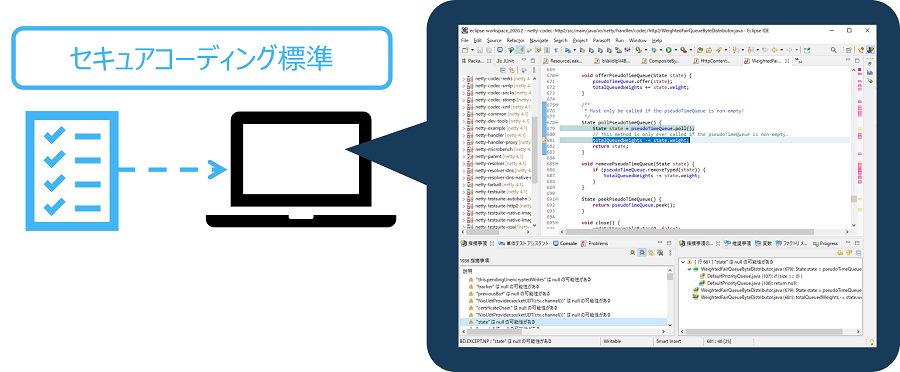Collapse the WeightedFairQueueByteDistributor.java (679) tree node
The height and width of the screenshot is (372, 900).
(689, 269)
